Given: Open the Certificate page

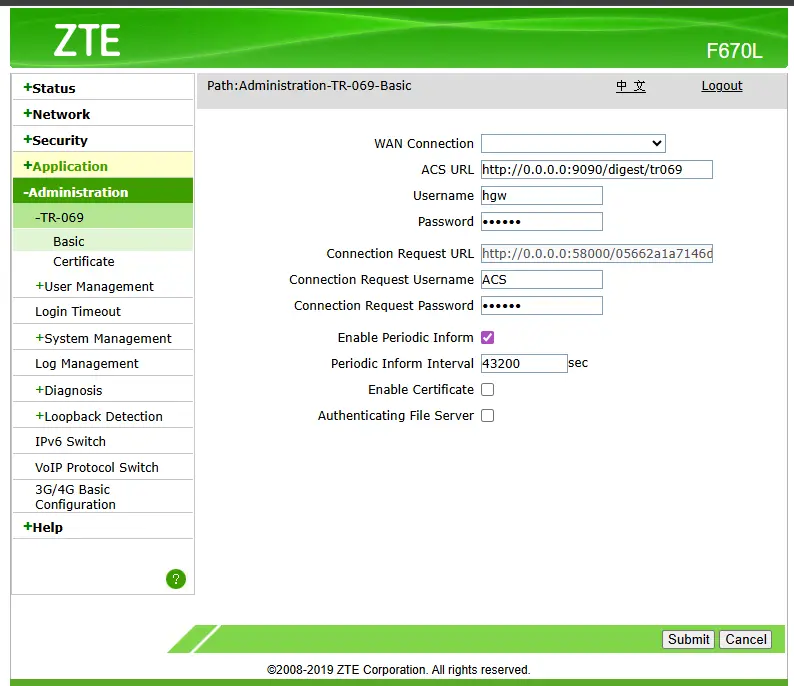Looking at the screenshot, I should pyautogui.click(x=84, y=262).
